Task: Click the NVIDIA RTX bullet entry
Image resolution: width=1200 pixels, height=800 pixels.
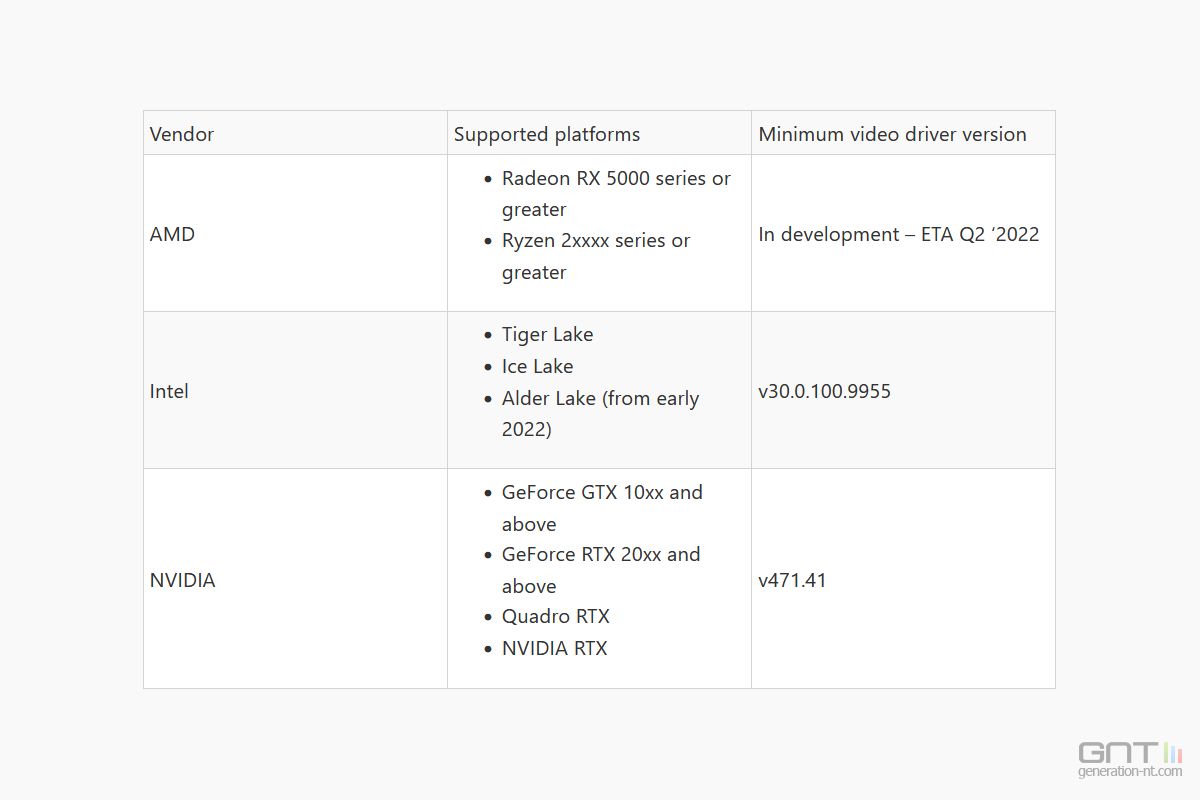Action: click(x=554, y=648)
